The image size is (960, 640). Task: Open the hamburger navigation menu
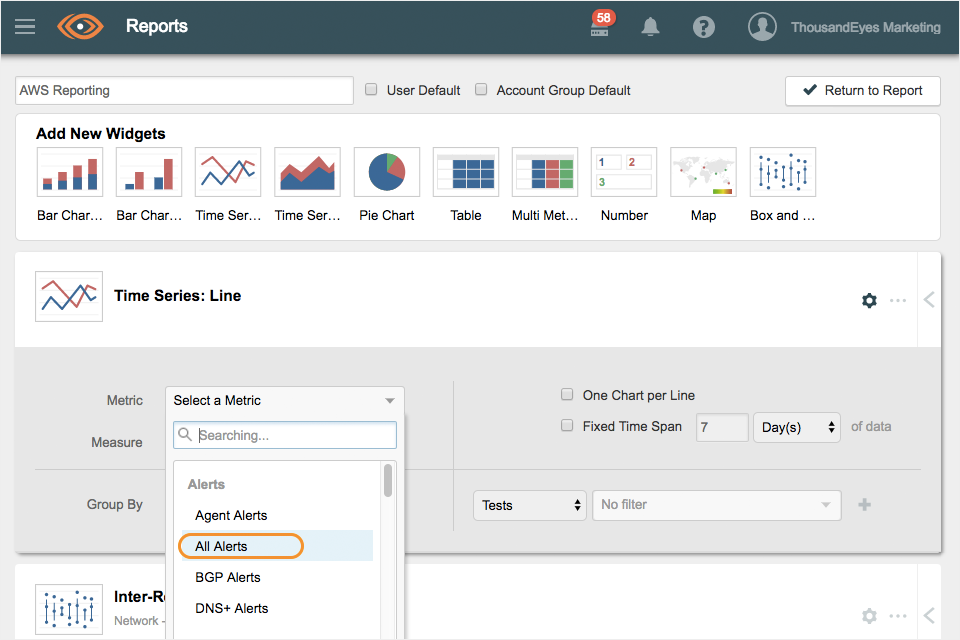(25, 27)
